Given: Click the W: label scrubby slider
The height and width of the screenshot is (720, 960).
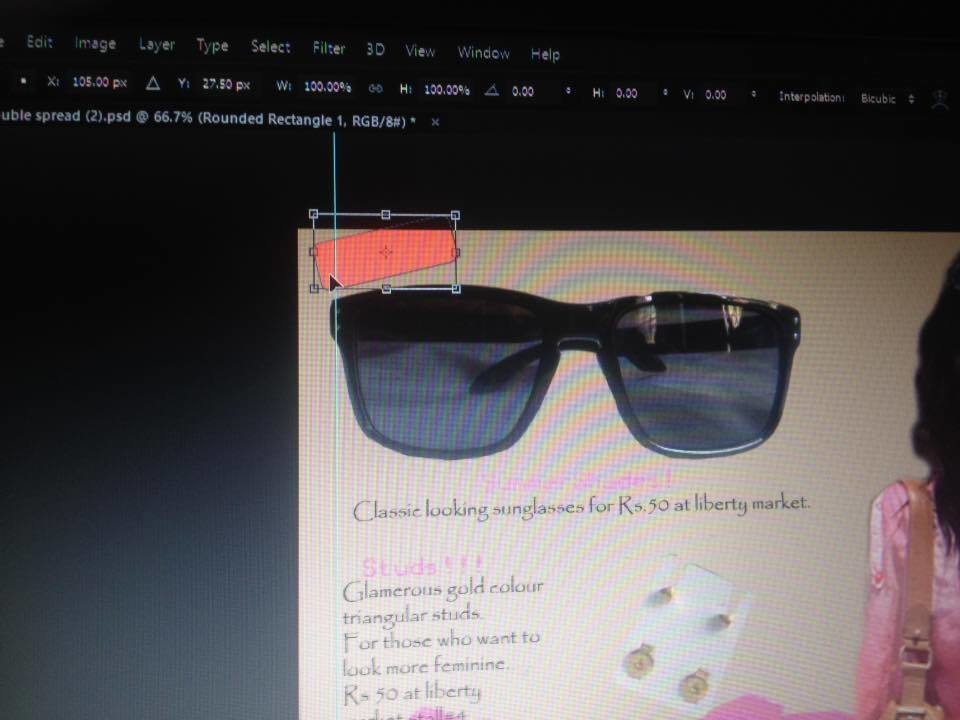Looking at the screenshot, I should click(283, 86).
